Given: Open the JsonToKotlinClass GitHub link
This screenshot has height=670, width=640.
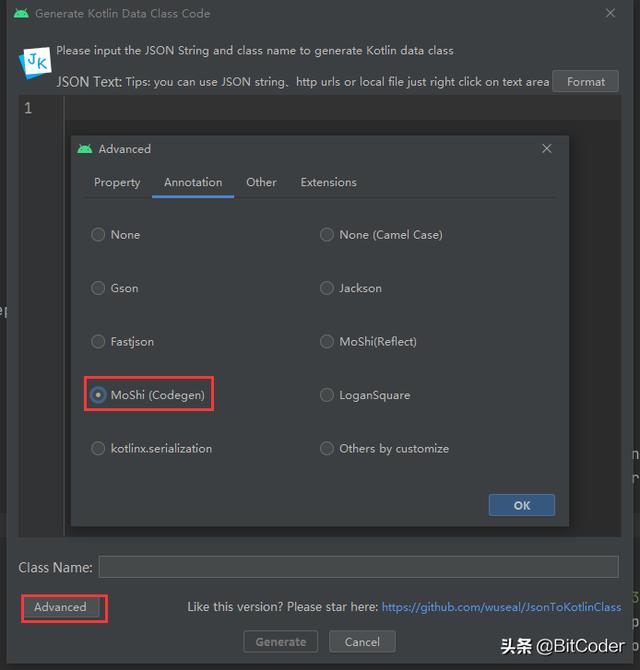Looking at the screenshot, I should (501, 607).
